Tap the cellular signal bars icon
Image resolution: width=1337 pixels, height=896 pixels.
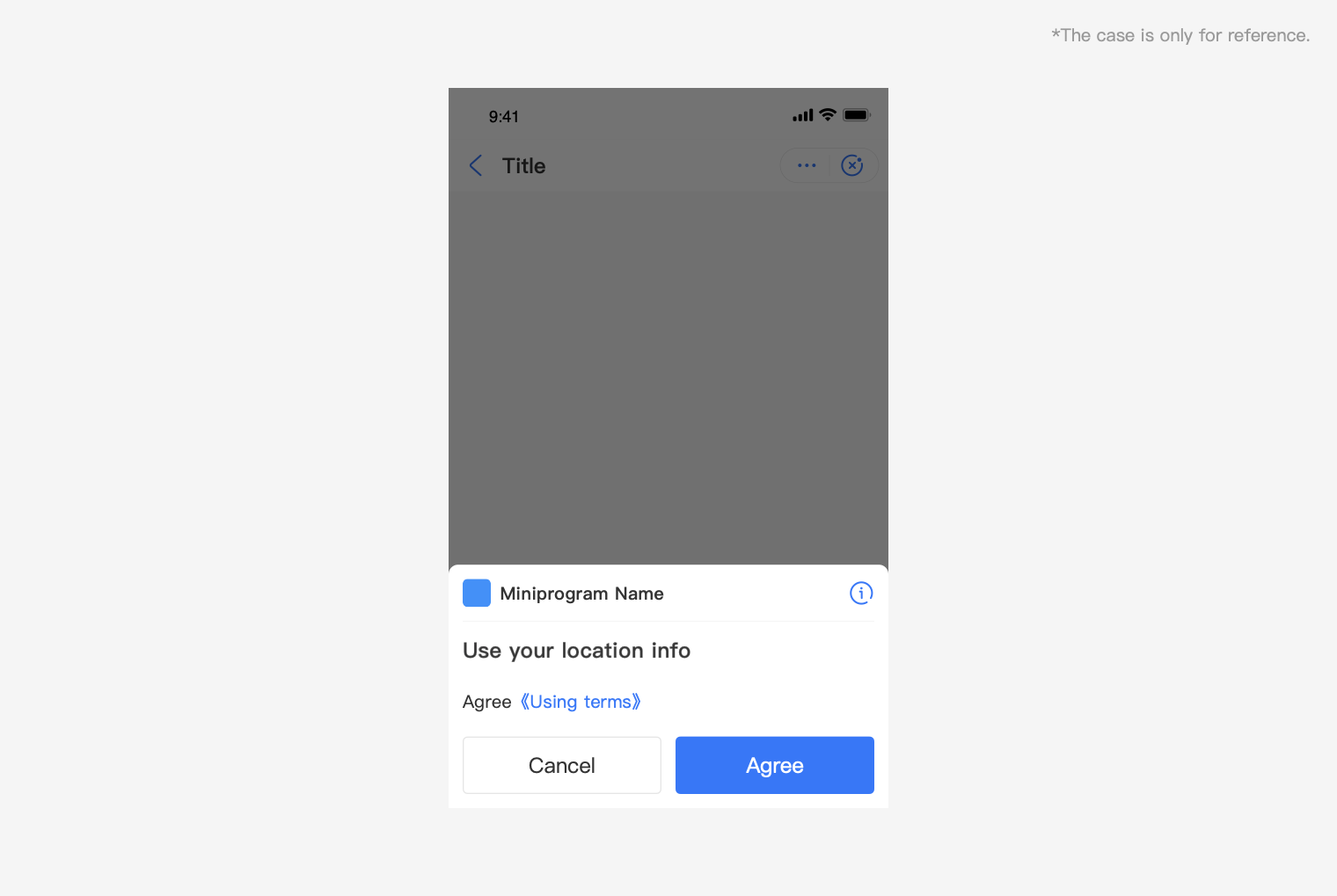click(803, 115)
